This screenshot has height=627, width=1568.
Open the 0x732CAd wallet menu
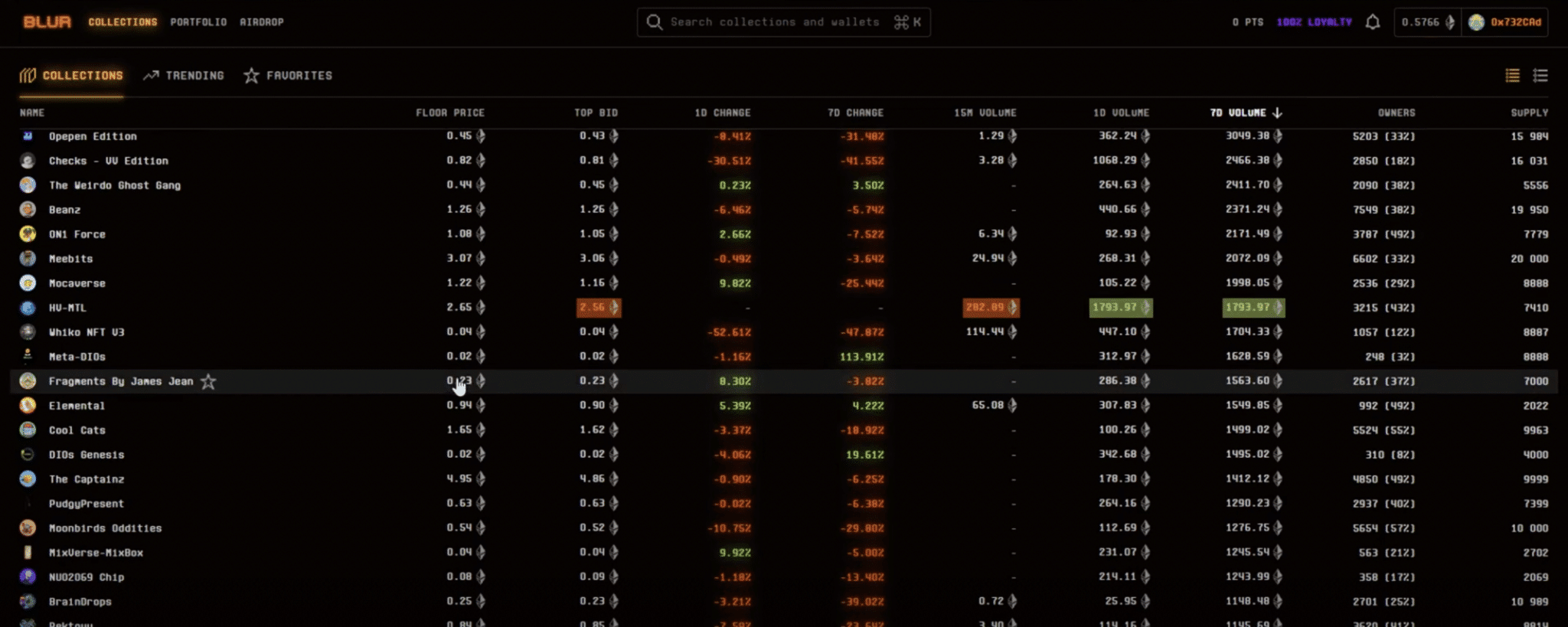click(x=1515, y=22)
